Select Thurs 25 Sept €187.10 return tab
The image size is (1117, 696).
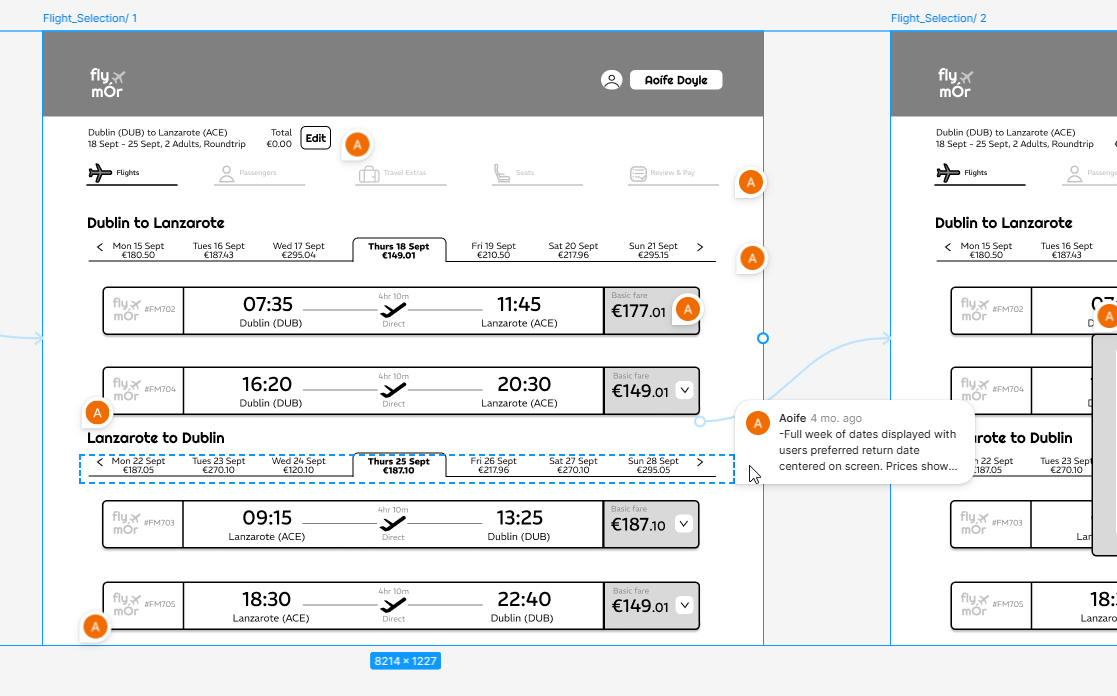[399, 465]
